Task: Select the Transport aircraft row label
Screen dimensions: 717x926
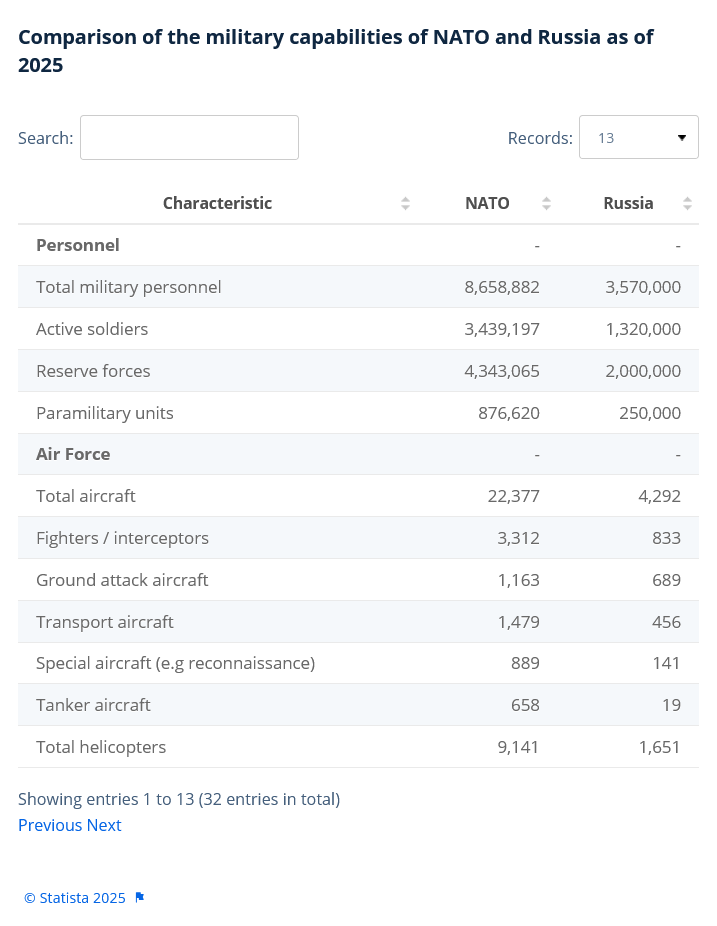Action: tap(105, 622)
